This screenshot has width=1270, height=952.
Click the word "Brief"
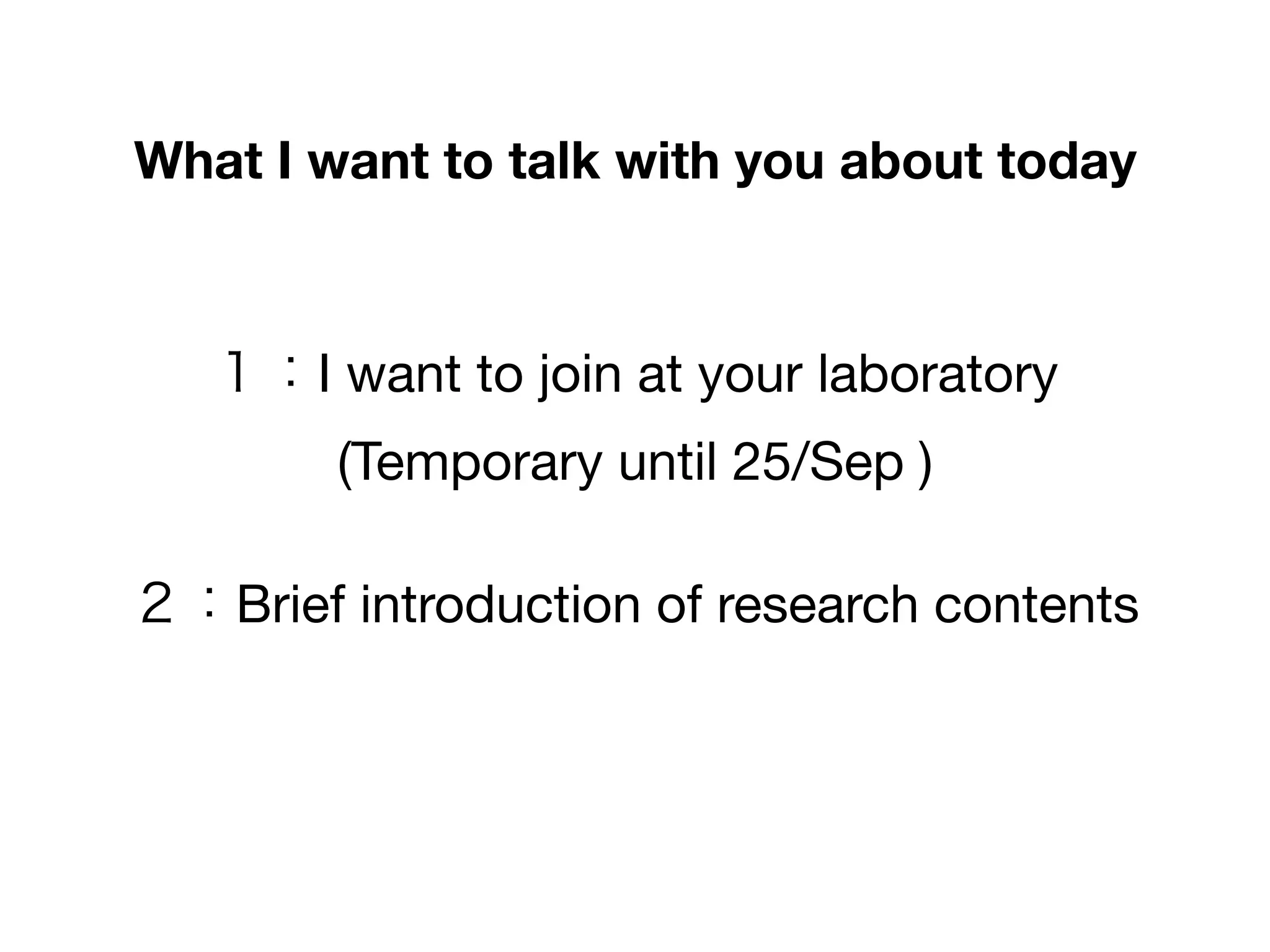[x=290, y=605]
